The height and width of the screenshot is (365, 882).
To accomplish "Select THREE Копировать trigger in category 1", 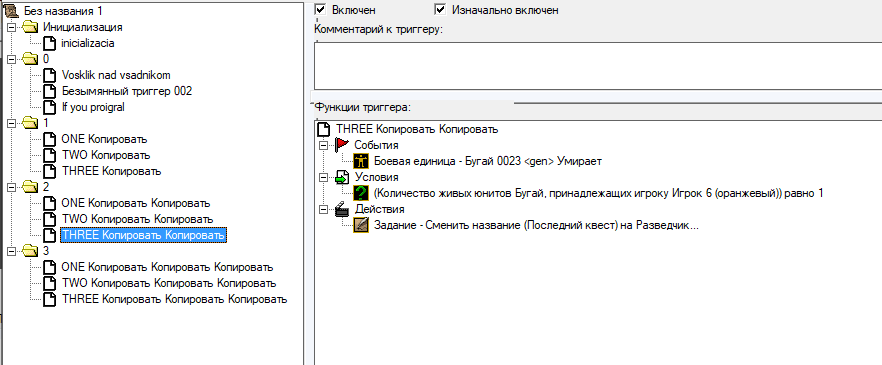I will tap(111, 171).
